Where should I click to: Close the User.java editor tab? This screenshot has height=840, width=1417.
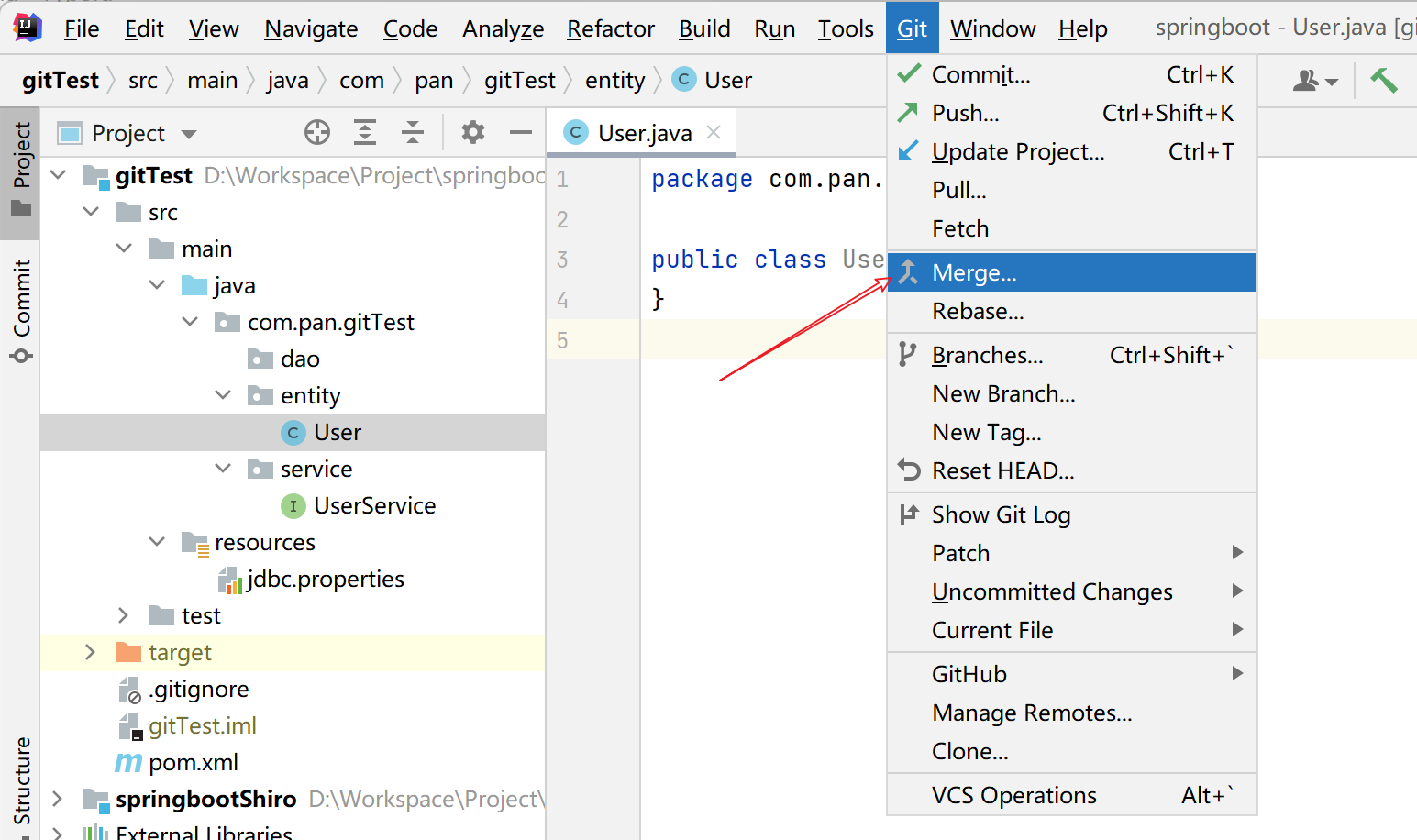pos(714,132)
